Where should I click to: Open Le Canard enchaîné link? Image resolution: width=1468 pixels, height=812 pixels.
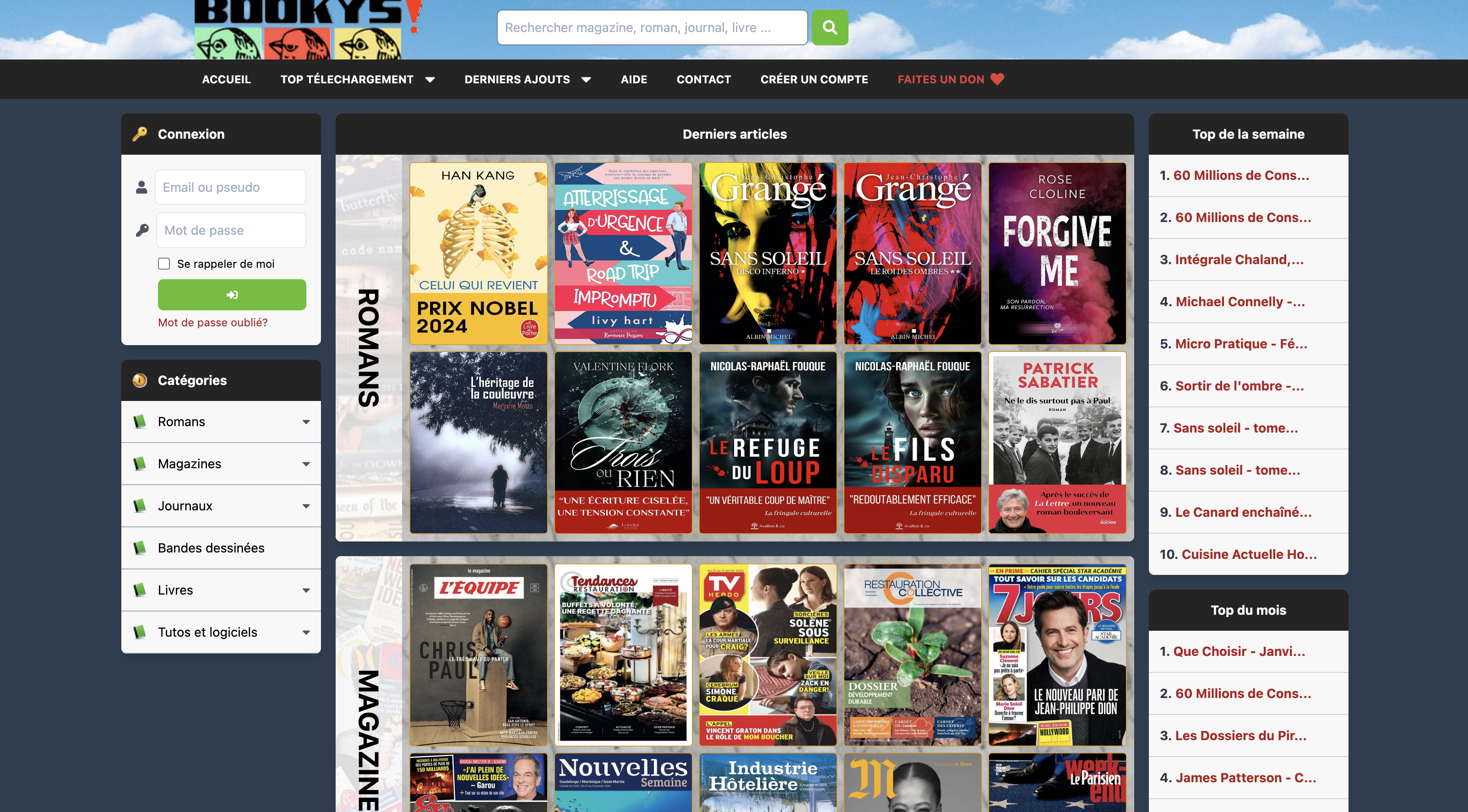(x=1244, y=513)
